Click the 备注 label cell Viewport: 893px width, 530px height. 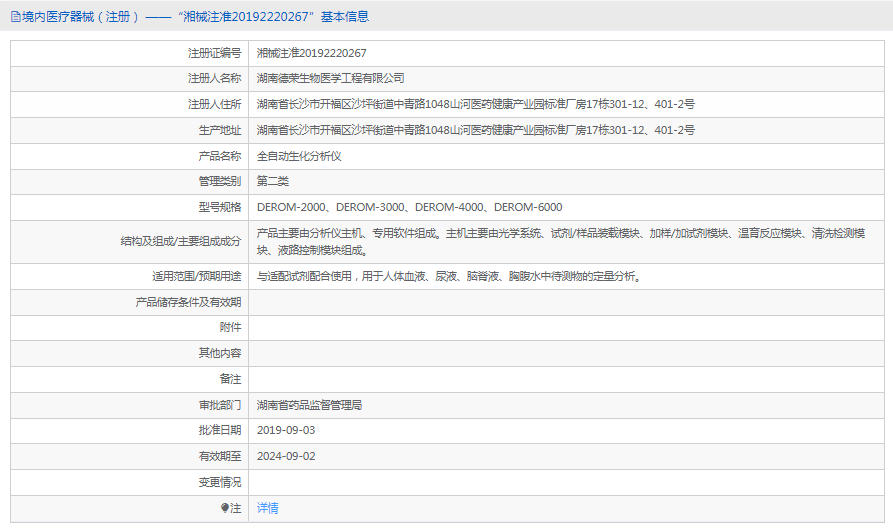coord(129,380)
